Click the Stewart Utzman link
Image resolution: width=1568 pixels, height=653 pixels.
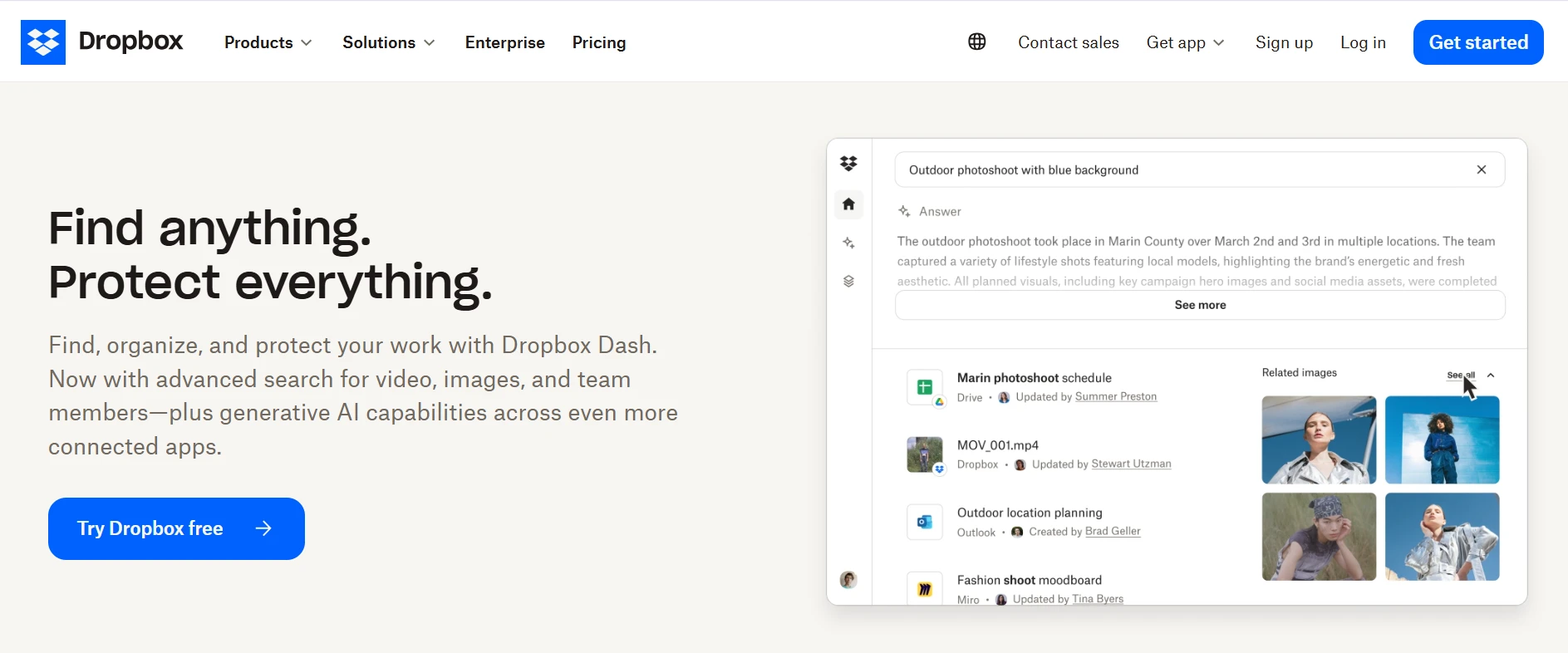pyautogui.click(x=1131, y=464)
